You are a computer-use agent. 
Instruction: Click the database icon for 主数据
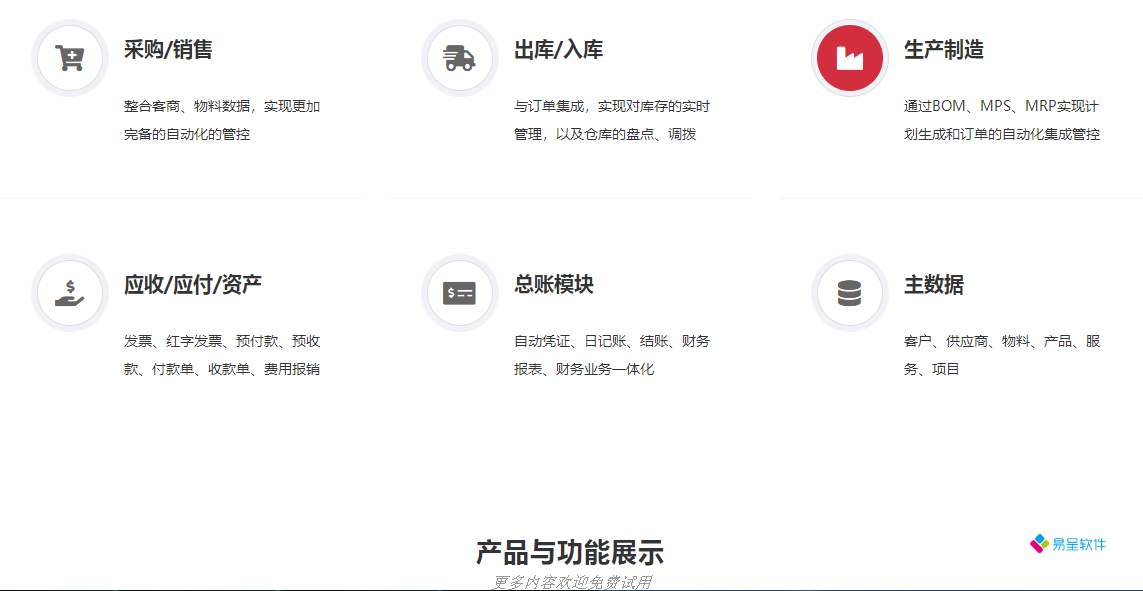click(850, 292)
